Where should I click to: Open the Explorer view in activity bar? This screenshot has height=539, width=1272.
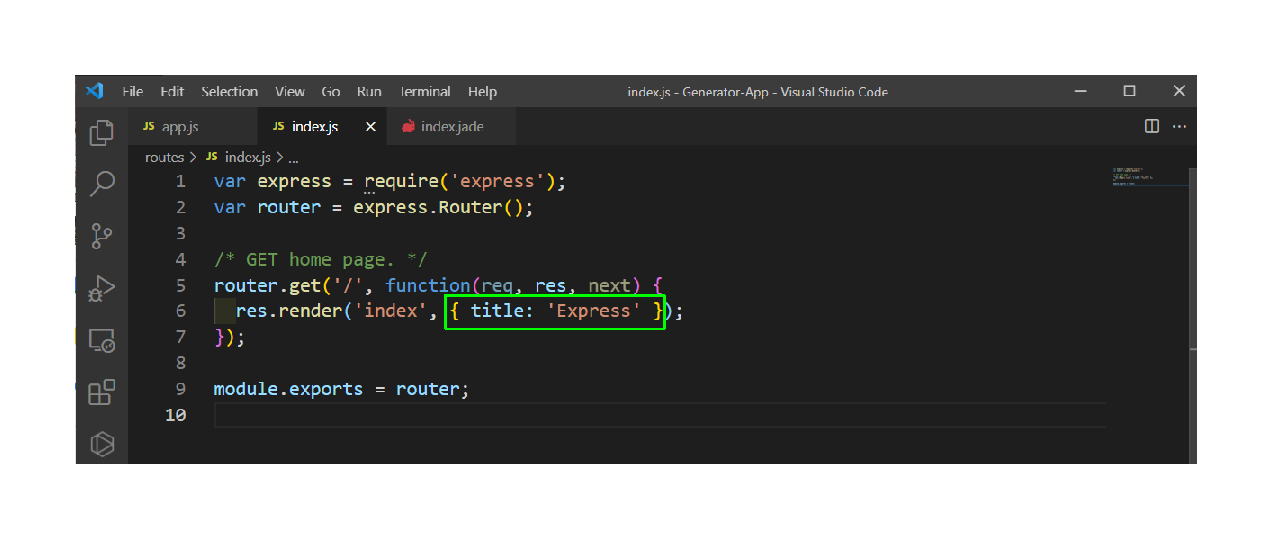coord(102,133)
